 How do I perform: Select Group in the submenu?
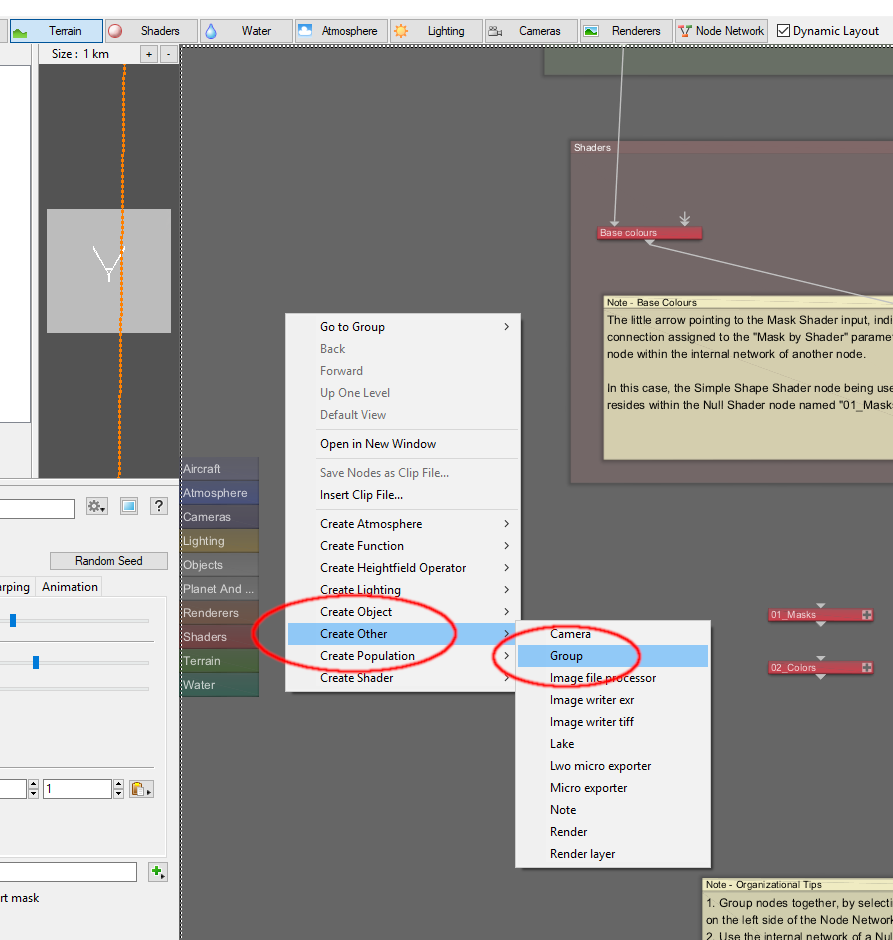(x=613, y=656)
